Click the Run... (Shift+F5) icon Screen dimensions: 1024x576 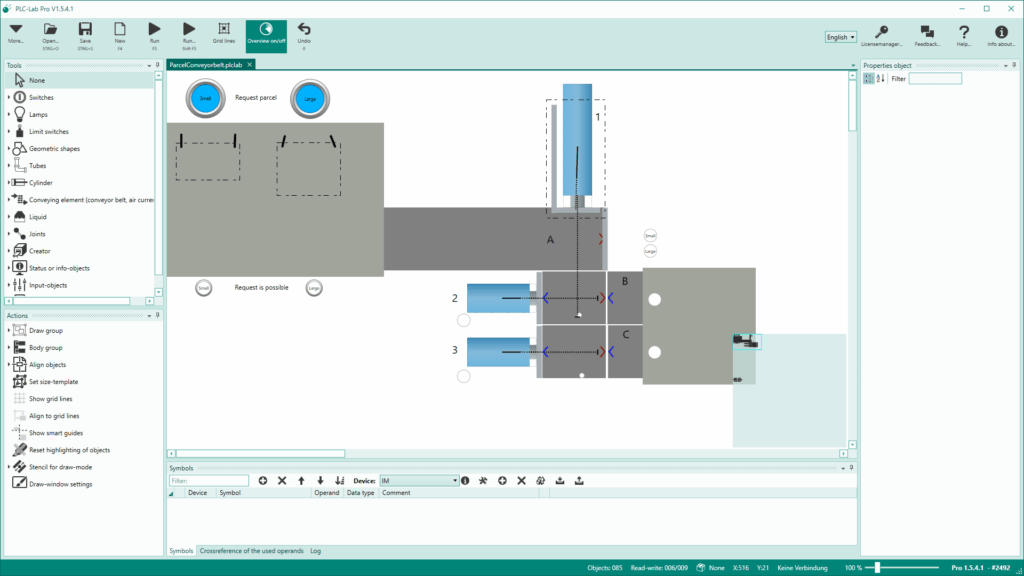(189, 35)
